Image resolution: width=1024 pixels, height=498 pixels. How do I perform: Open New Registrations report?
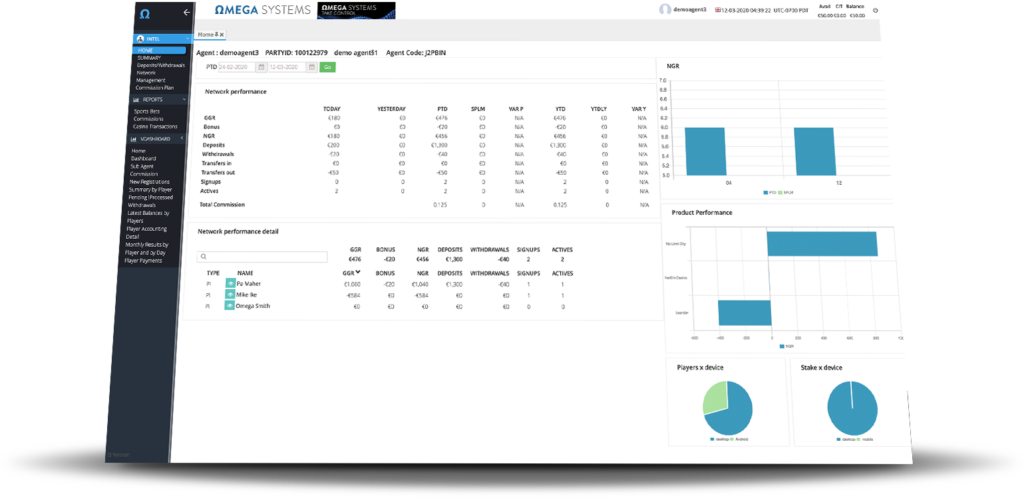(149, 182)
